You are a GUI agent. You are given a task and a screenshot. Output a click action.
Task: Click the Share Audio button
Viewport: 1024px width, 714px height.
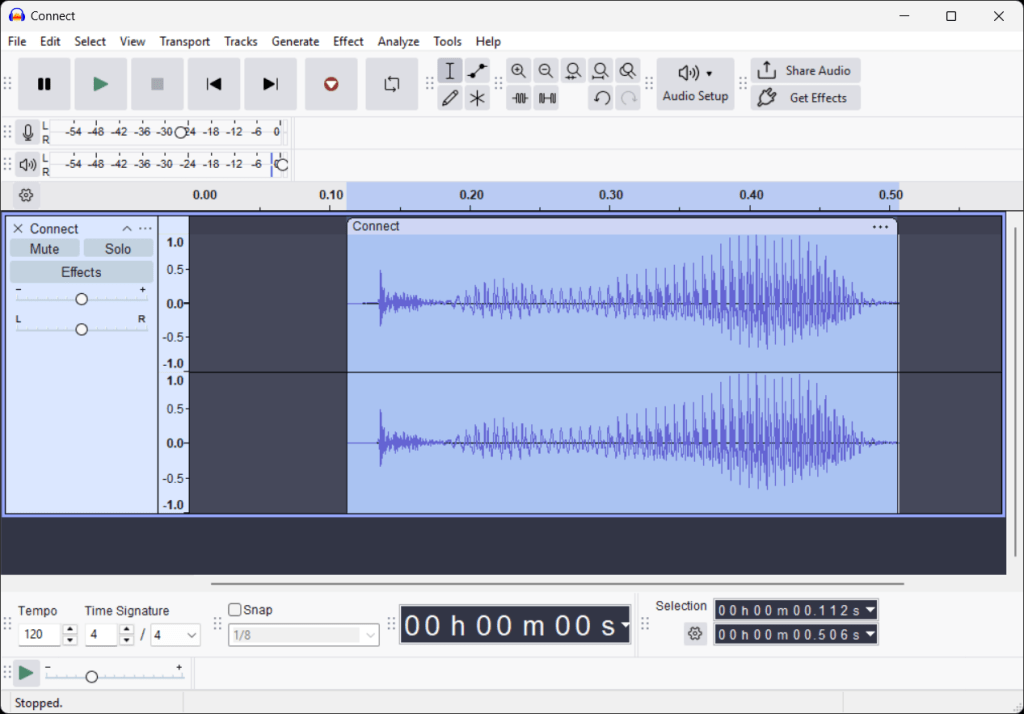coord(805,71)
